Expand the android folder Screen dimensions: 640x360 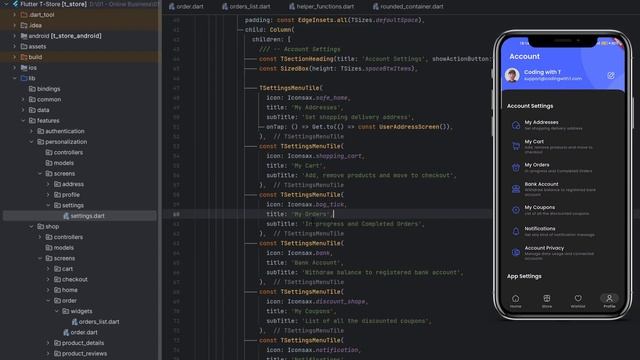click(15, 36)
